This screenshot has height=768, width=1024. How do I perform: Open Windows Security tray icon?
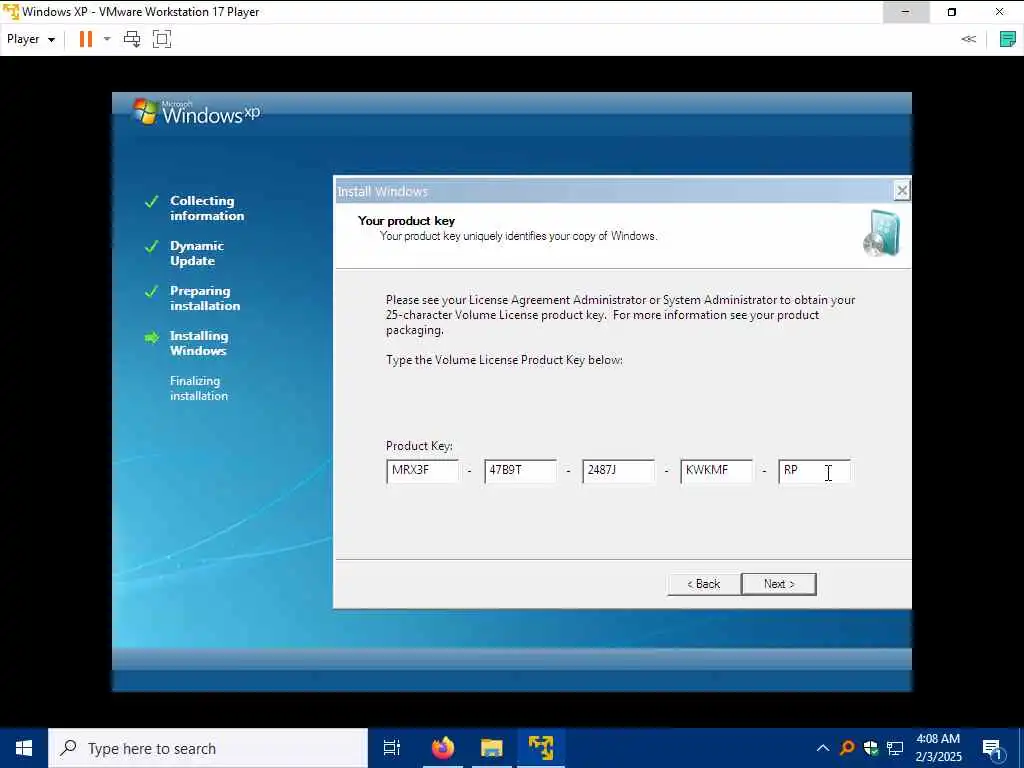pyautogui.click(x=871, y=748)
